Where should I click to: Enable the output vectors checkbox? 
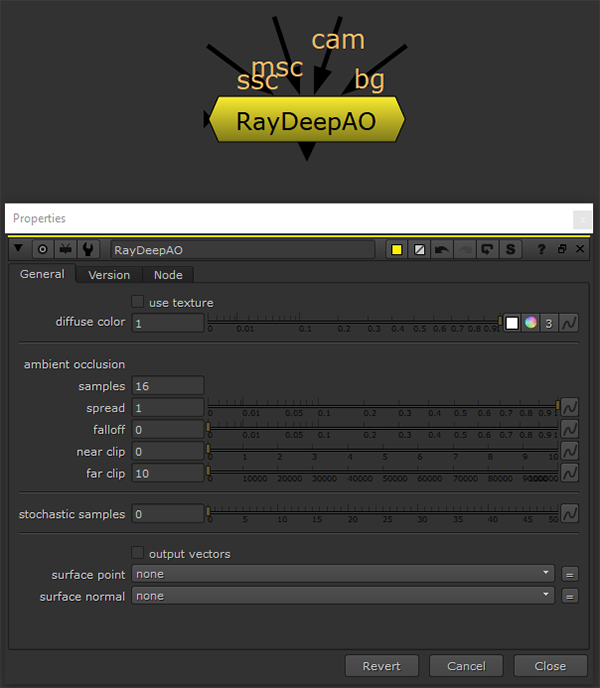[138, 553]
